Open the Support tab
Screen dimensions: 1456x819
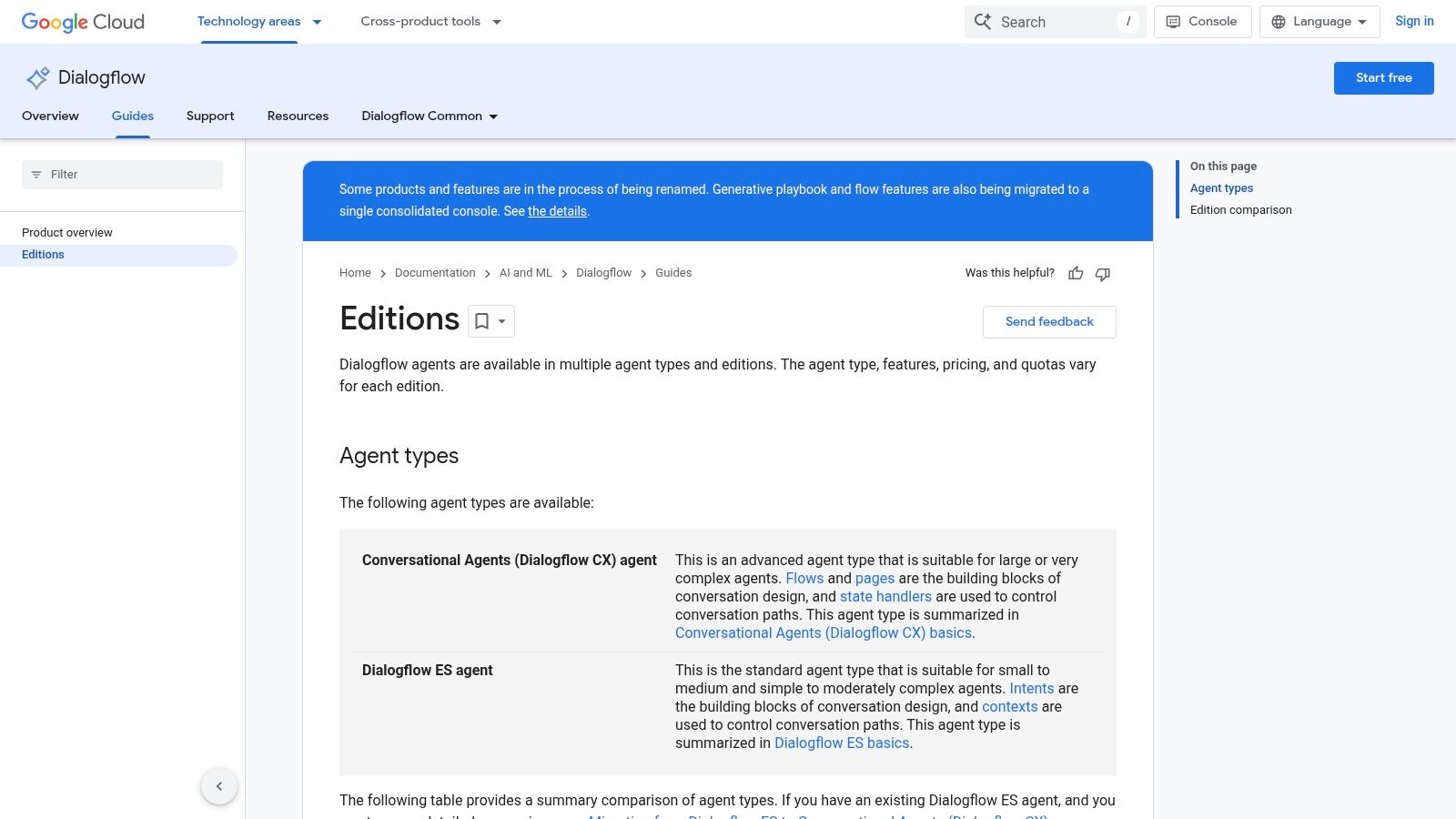tap(210, 116)
